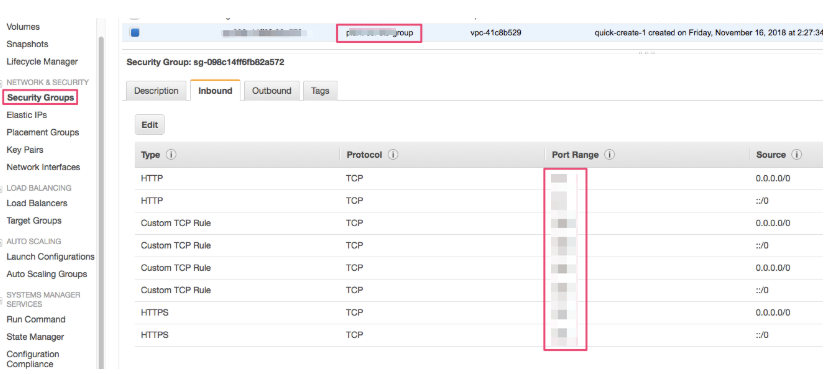Open the Outbound tab

[x=272, y=91]
